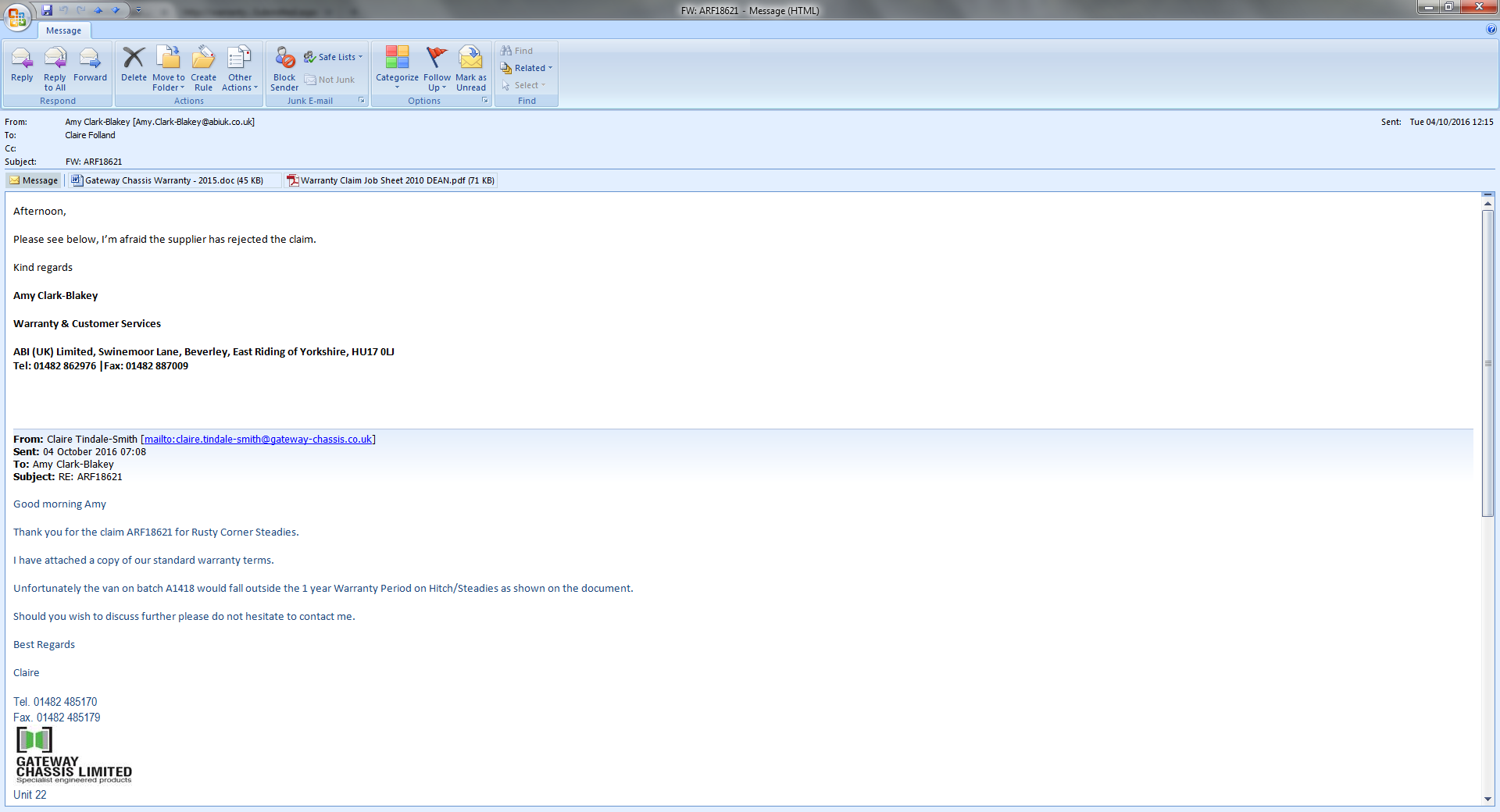Select the Message ribbon tab

pos(63,30)
